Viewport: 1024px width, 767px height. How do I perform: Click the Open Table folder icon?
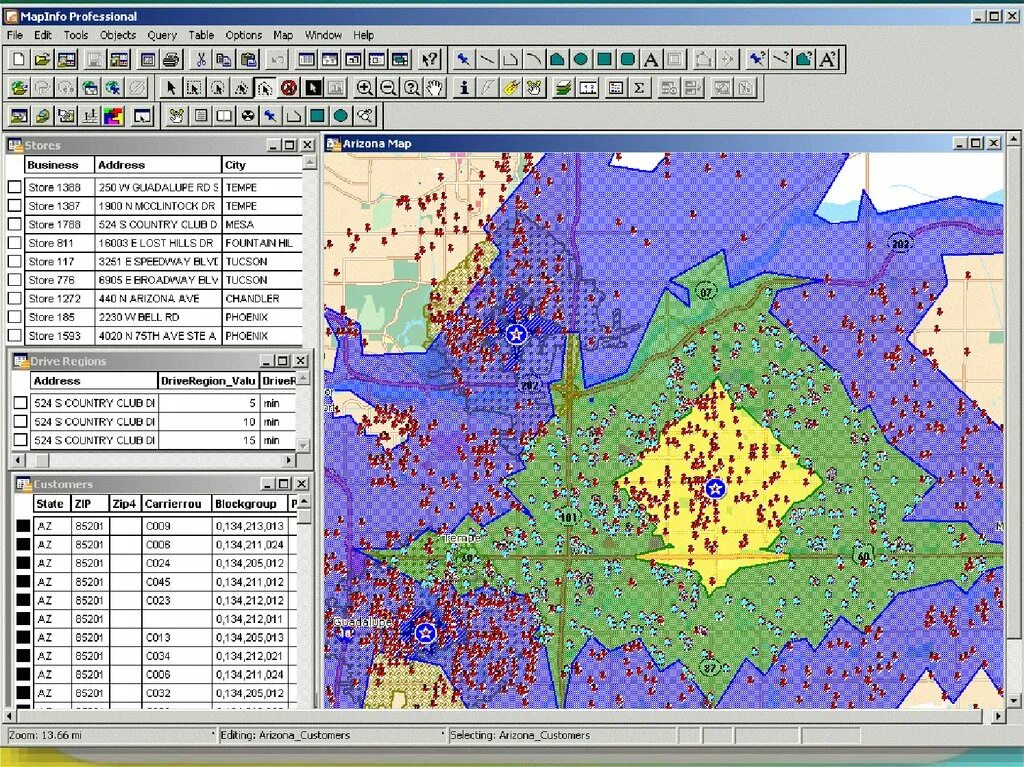coord(42,60)
